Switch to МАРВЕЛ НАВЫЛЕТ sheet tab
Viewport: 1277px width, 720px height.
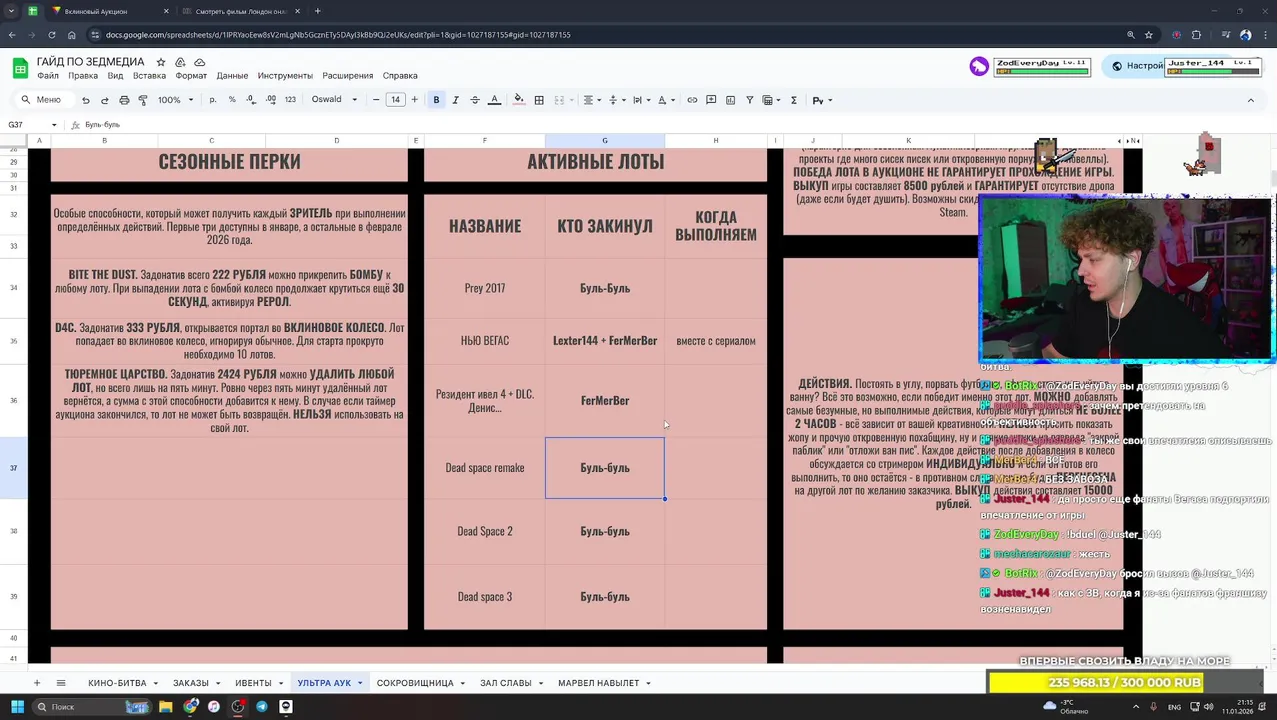598,683
